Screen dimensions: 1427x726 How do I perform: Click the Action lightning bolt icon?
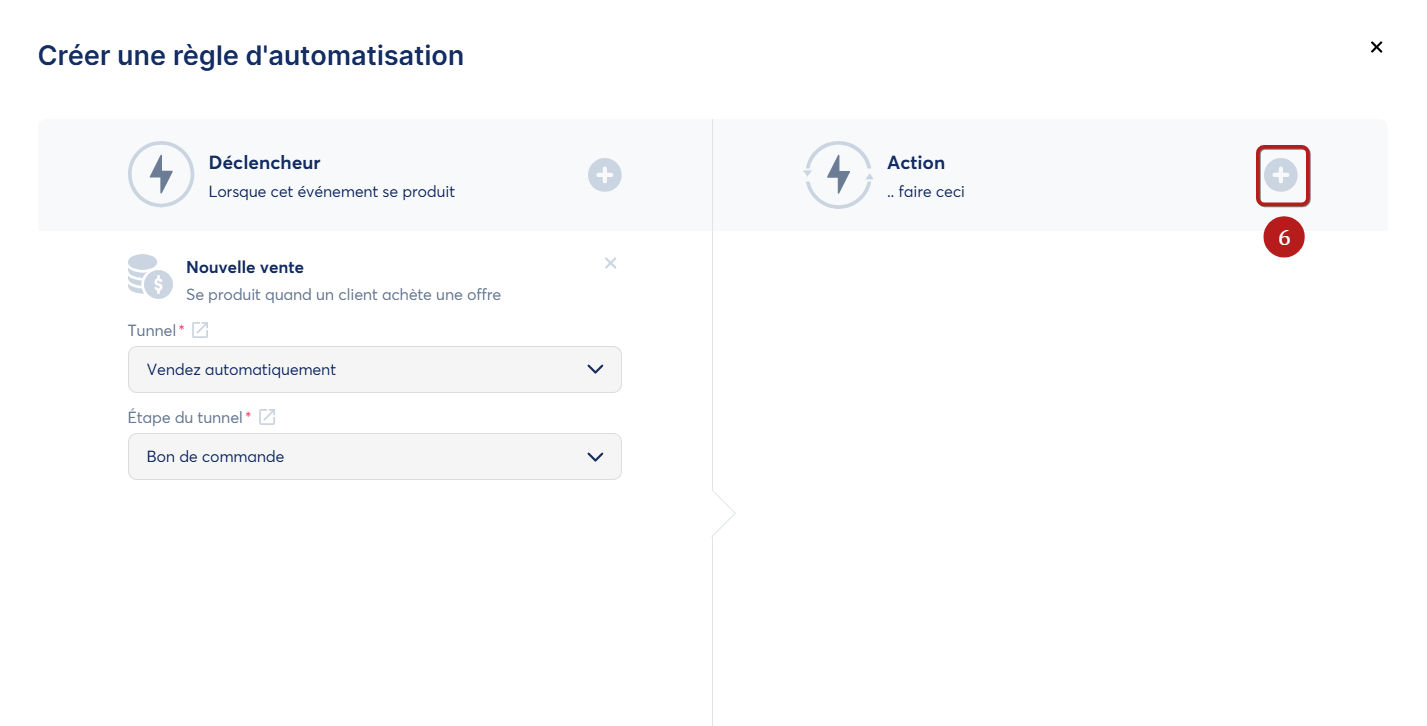[839, 175]
